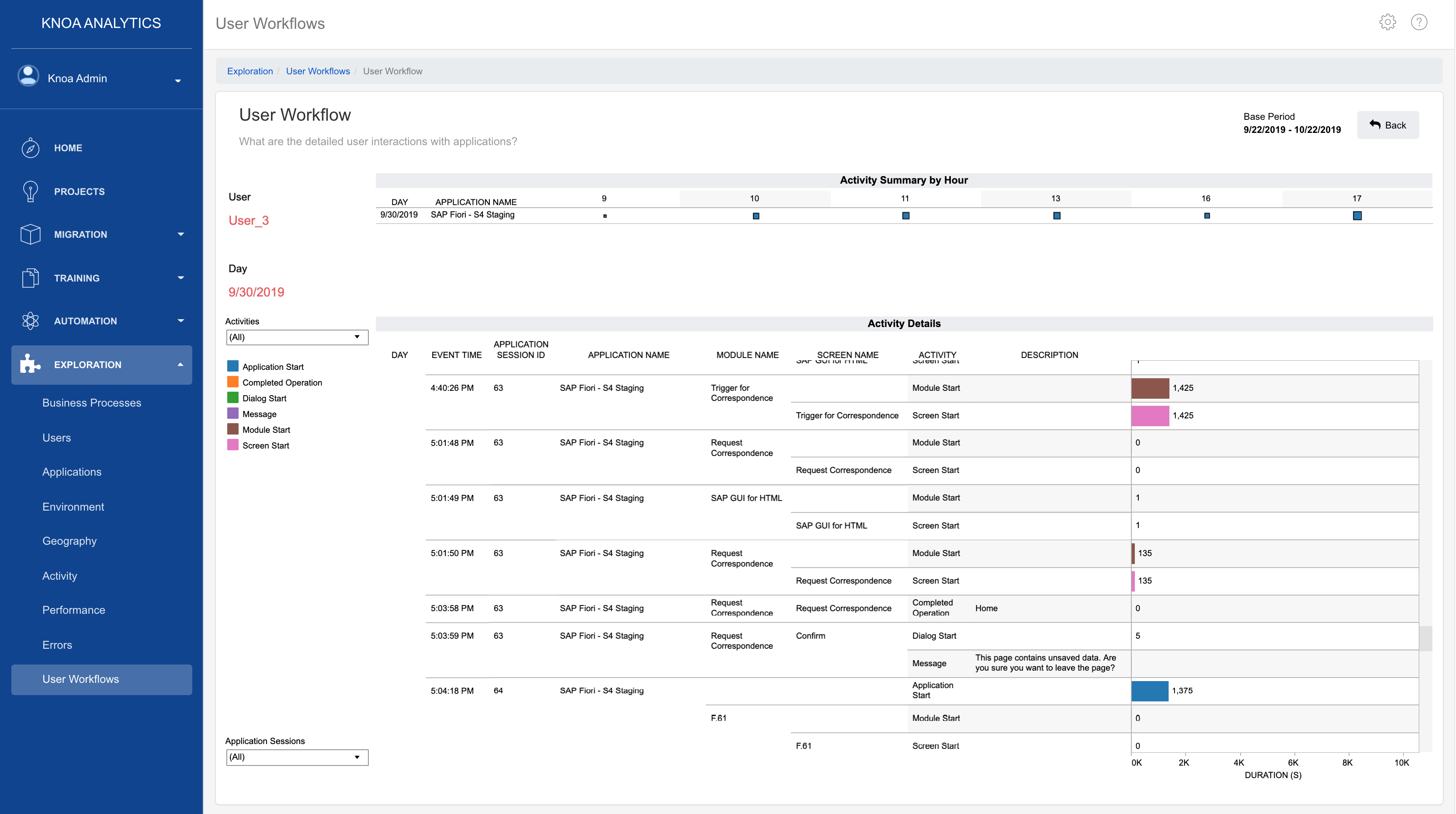
Task: Click the Automation atom icon
Action: coord(31,320)
